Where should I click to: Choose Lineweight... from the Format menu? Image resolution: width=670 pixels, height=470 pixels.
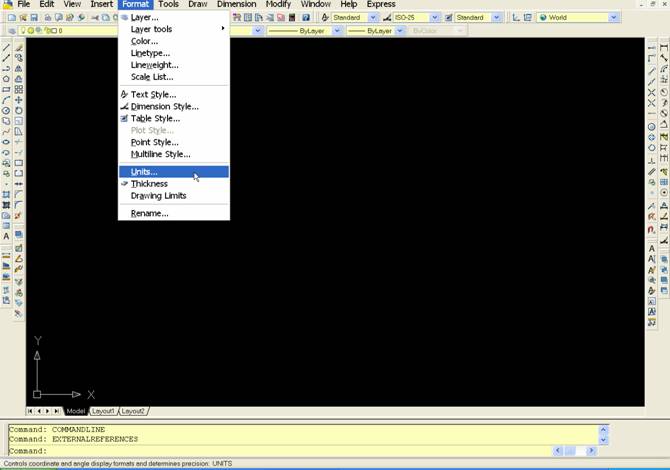(x=174, y=65)
